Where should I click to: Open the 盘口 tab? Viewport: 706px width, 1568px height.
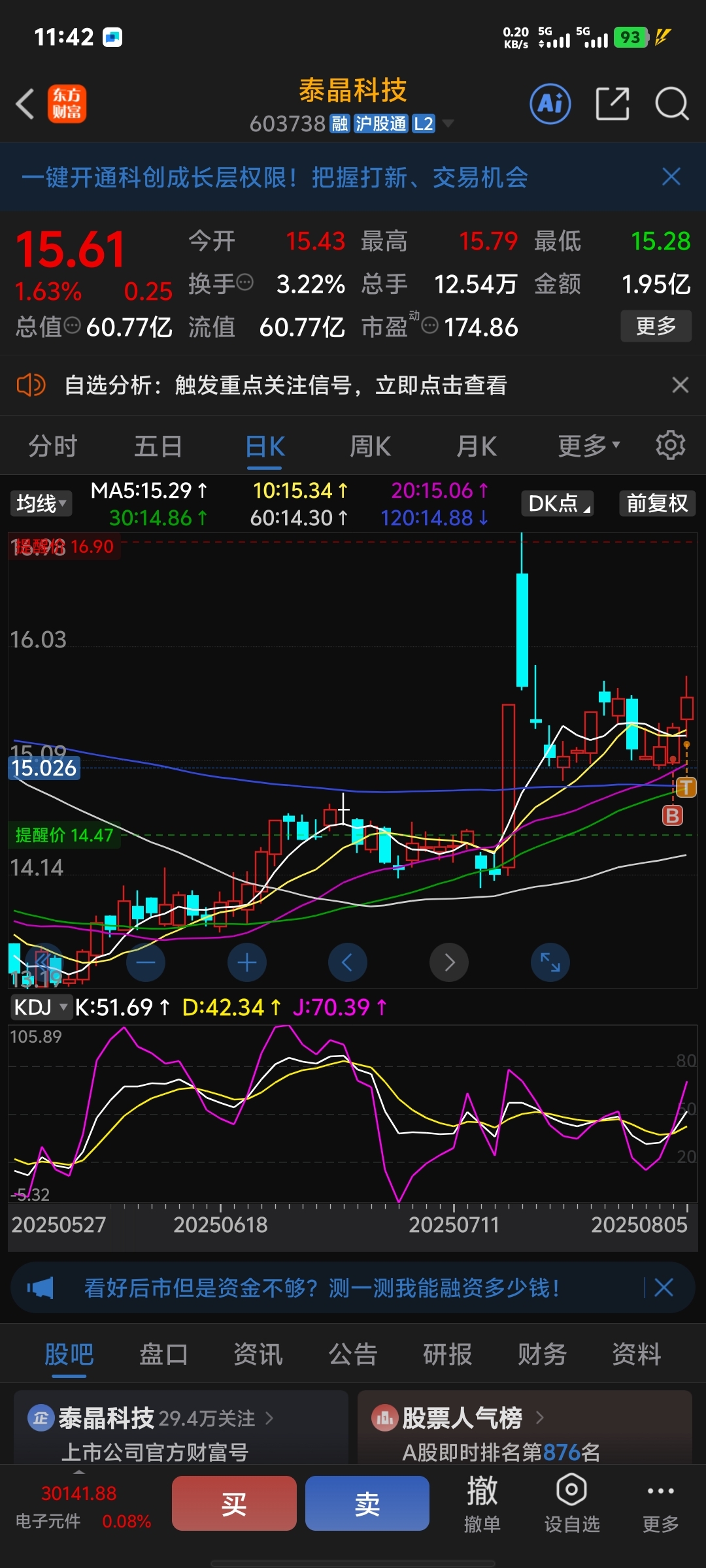pos(163,1354)
